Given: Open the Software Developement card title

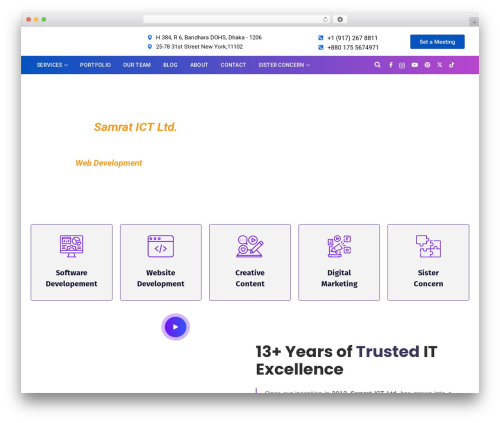Looking at the screenshot, I should click(71, 278).
